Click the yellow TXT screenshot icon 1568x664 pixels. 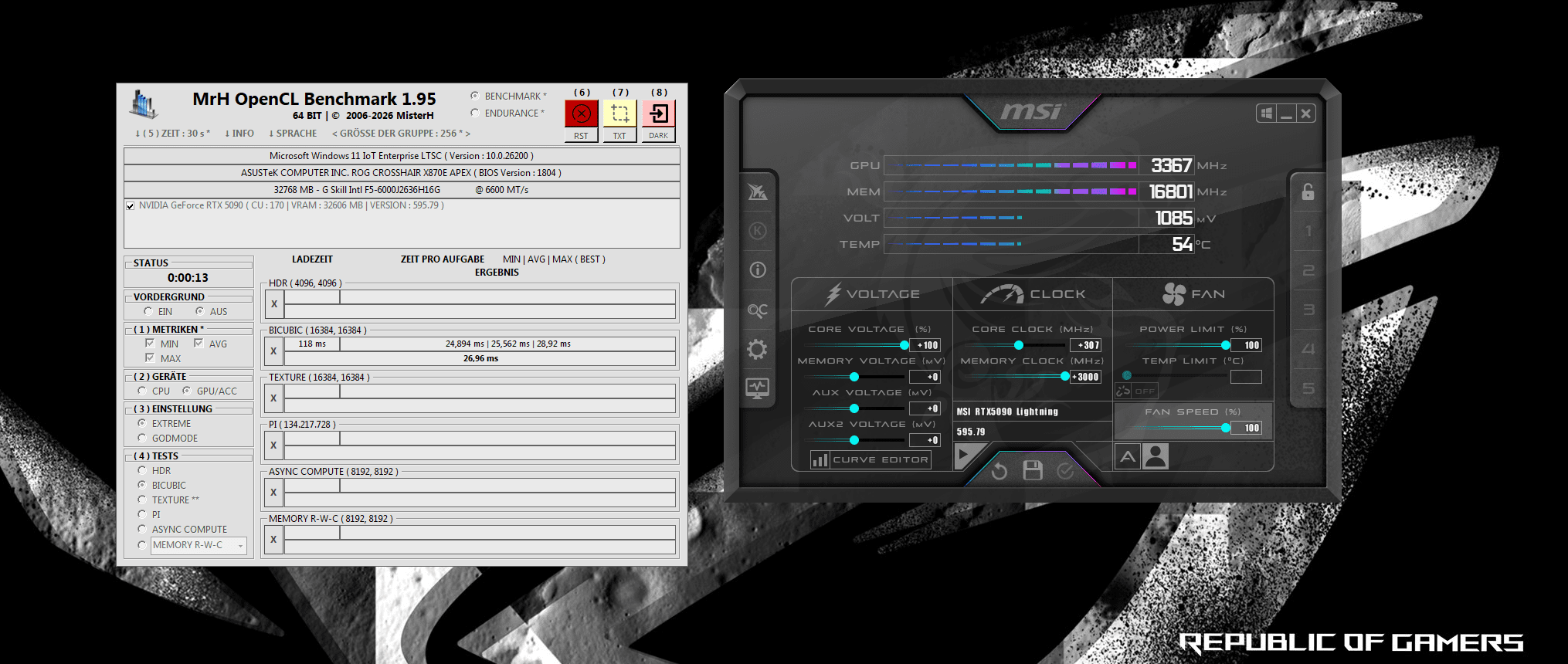coord(619,113)
